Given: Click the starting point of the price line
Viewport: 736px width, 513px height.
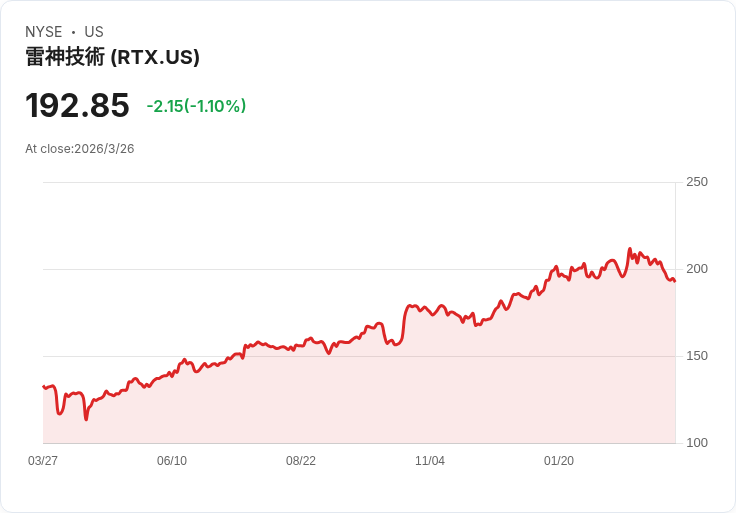Looking at the screenshot, I should tap(43, 386).
